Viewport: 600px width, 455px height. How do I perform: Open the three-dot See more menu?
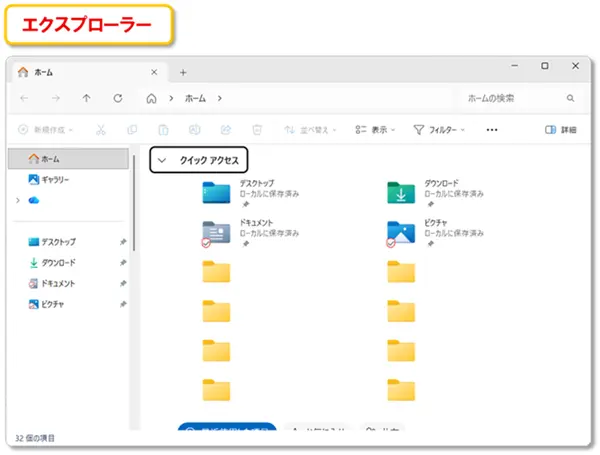[x=492, y=130]
